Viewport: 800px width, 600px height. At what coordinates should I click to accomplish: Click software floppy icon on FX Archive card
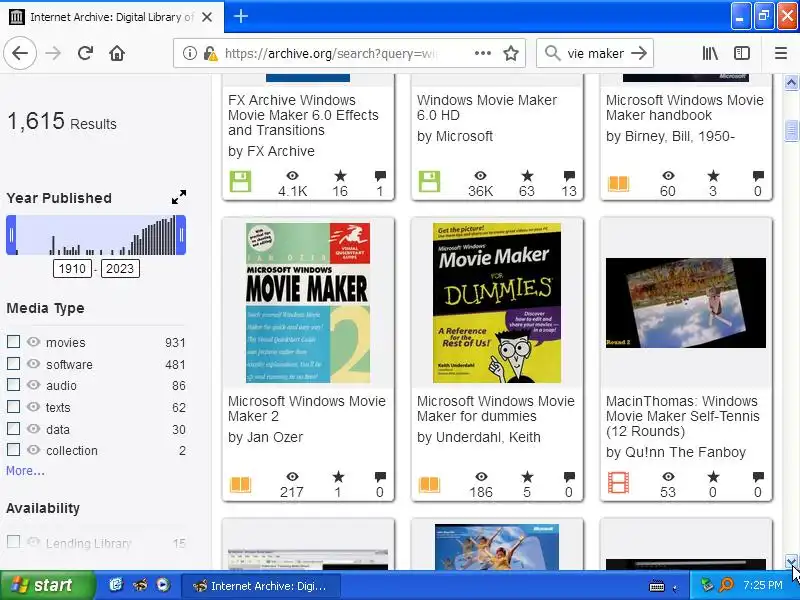tap(240, 182)
